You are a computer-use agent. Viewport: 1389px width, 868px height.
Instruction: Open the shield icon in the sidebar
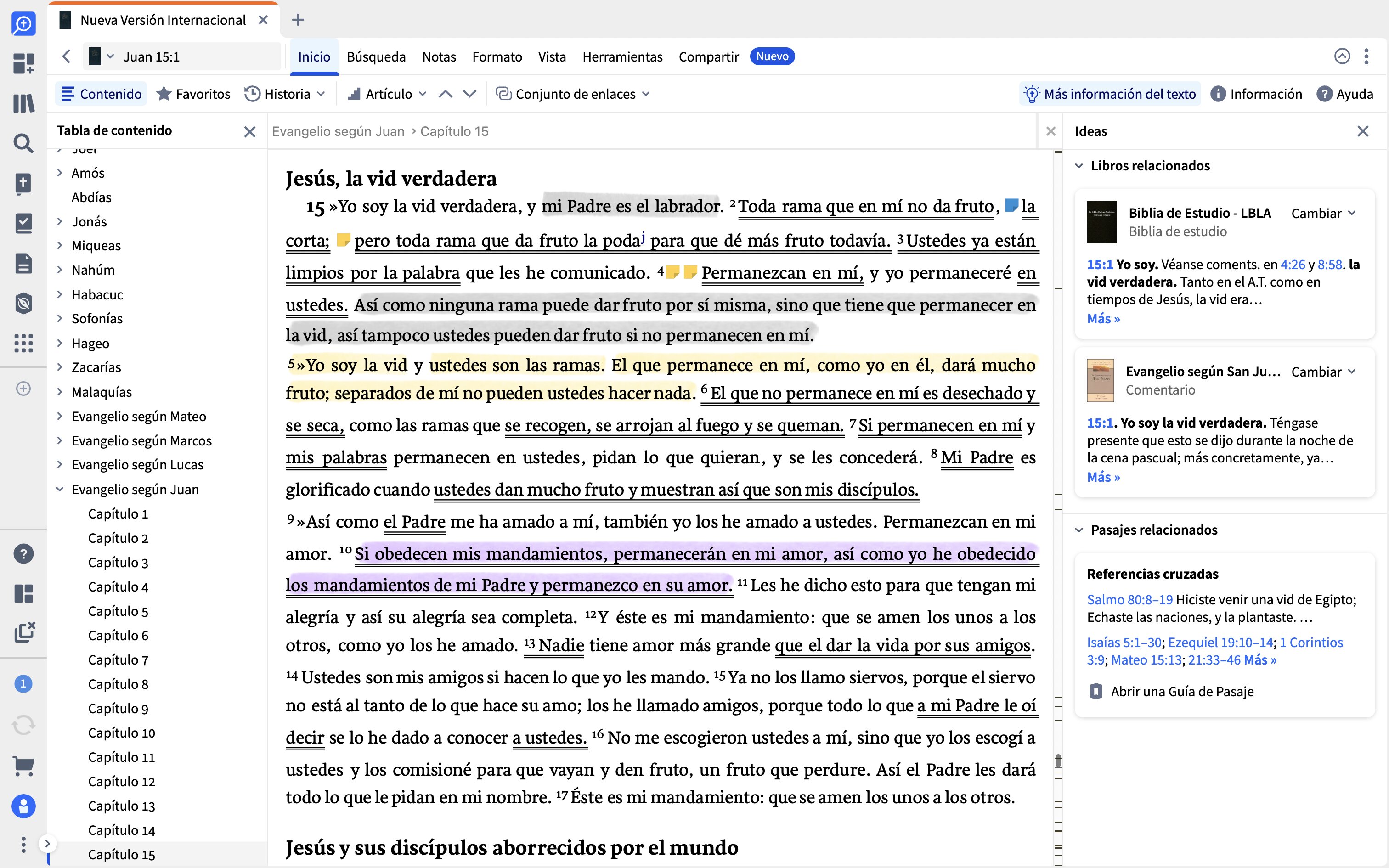pyautogui.click(x=23, y=303)
